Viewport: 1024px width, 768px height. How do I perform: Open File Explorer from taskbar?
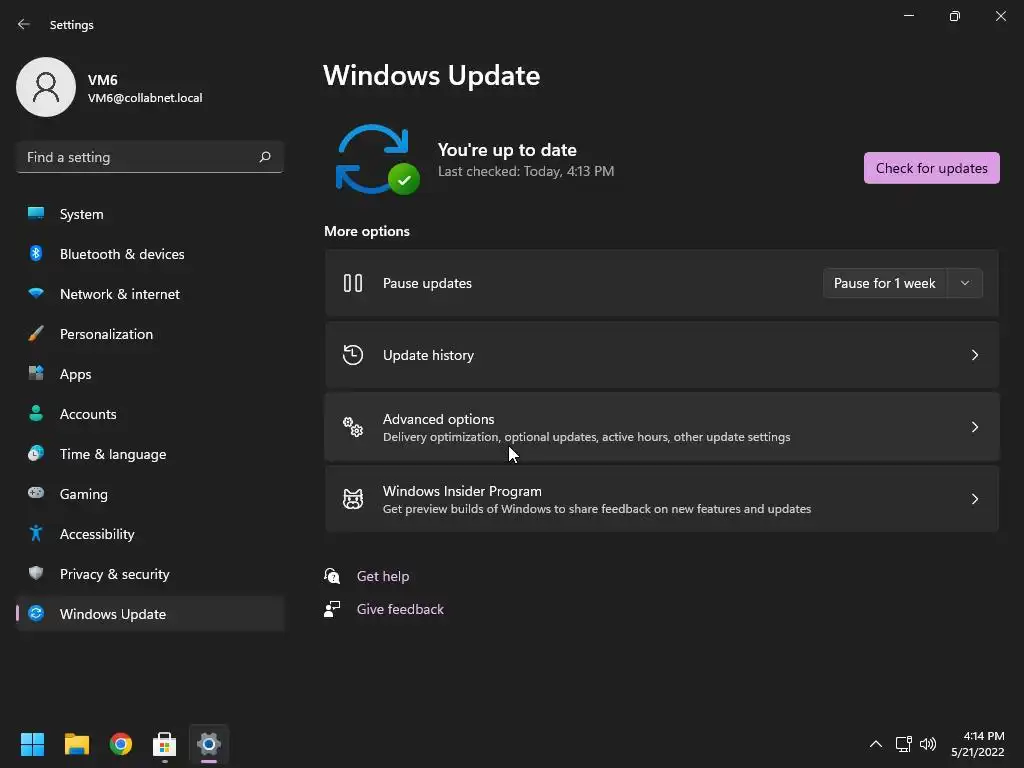pos(76,744)
